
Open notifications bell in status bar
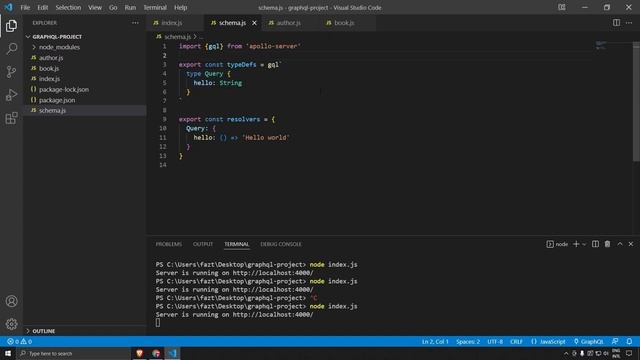click(629, 342)
